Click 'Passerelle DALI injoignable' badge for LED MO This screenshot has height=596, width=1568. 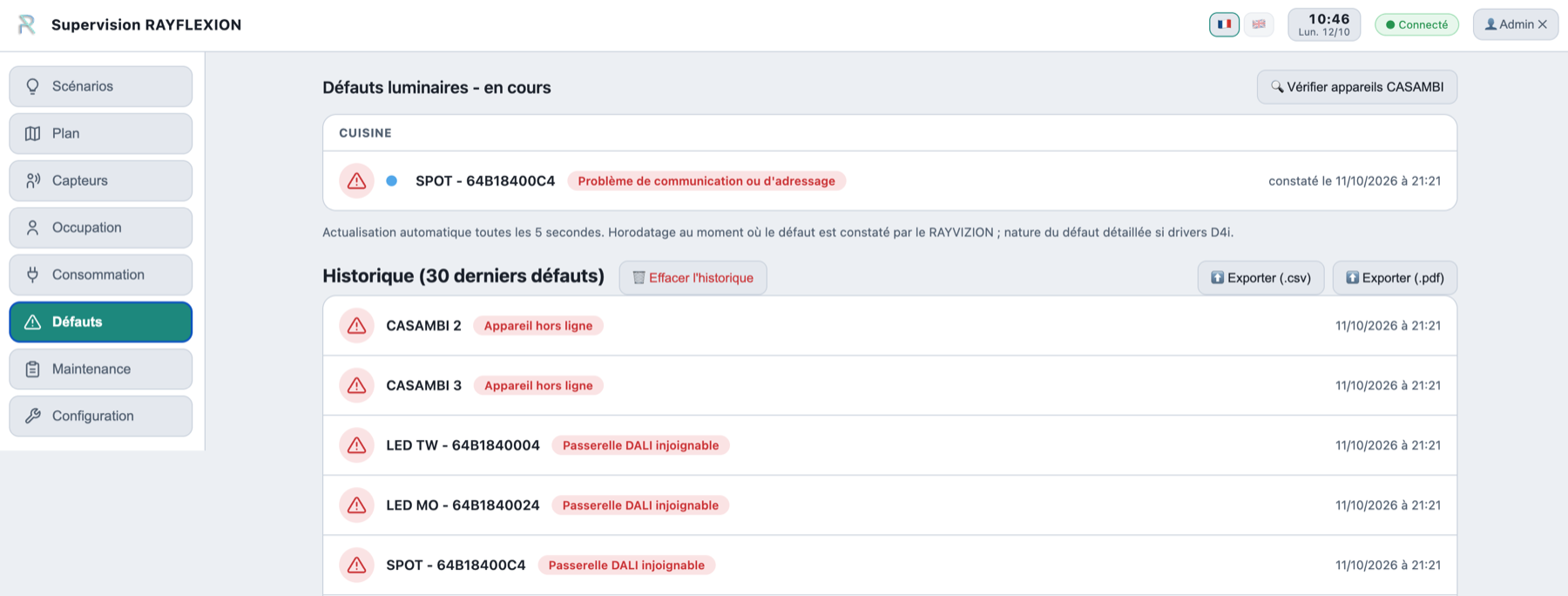tap(640, 505)
